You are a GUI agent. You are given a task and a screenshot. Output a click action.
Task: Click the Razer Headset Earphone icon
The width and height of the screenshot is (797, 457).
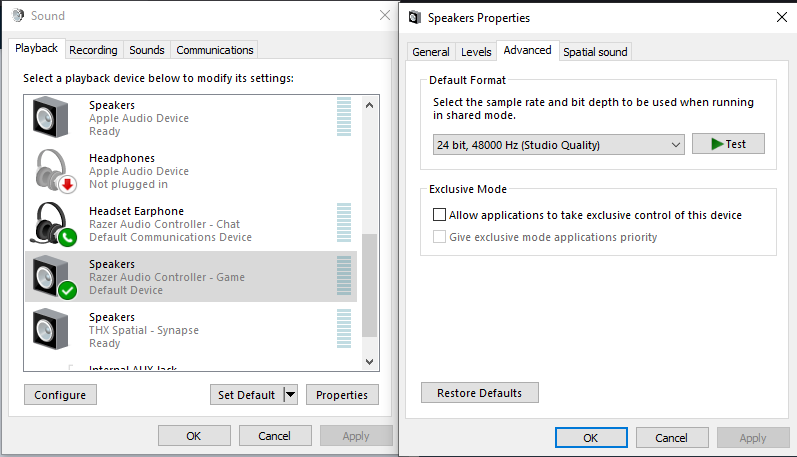click(55, 224)
